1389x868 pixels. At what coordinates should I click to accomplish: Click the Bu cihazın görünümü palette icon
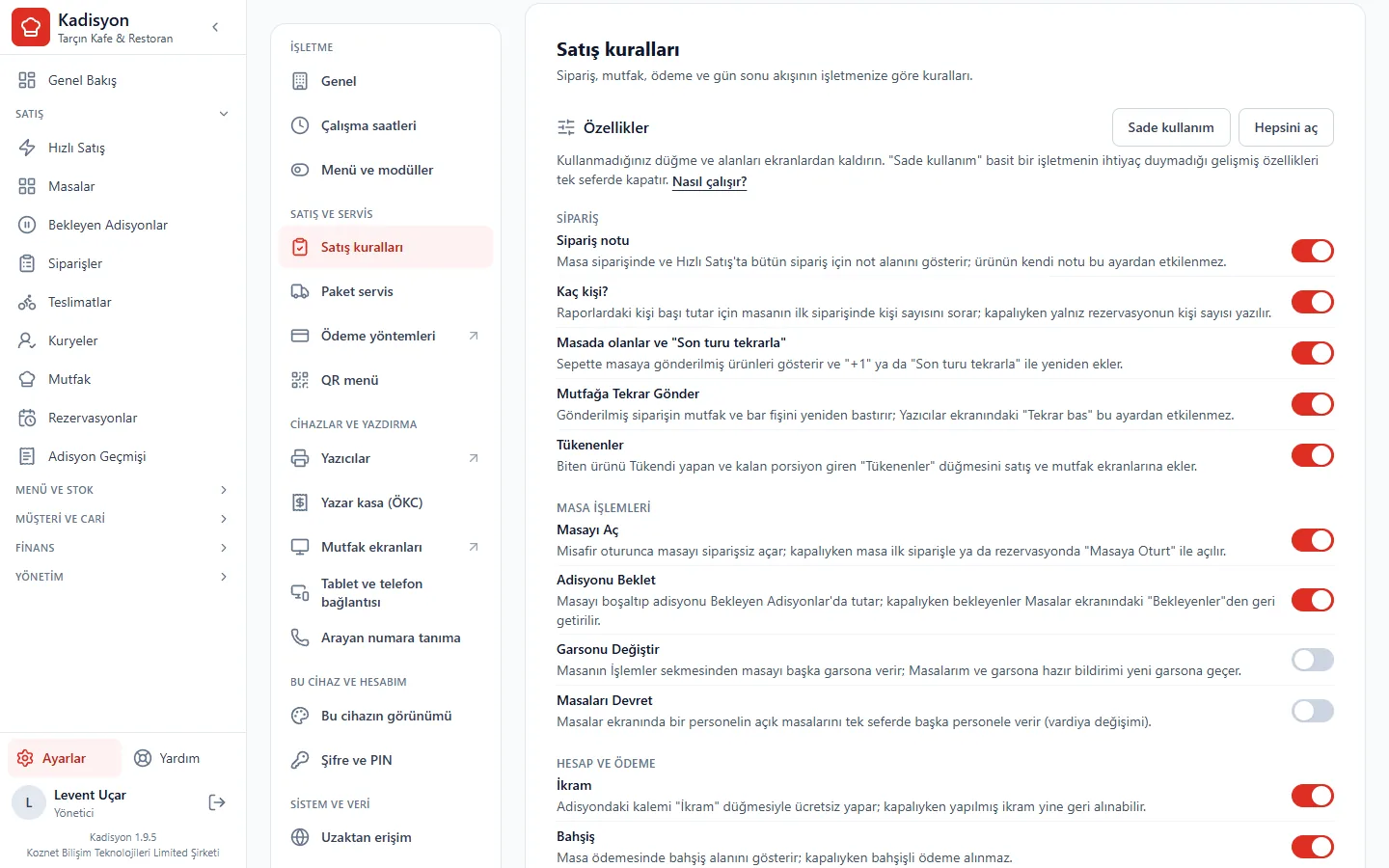pos(300,716)
